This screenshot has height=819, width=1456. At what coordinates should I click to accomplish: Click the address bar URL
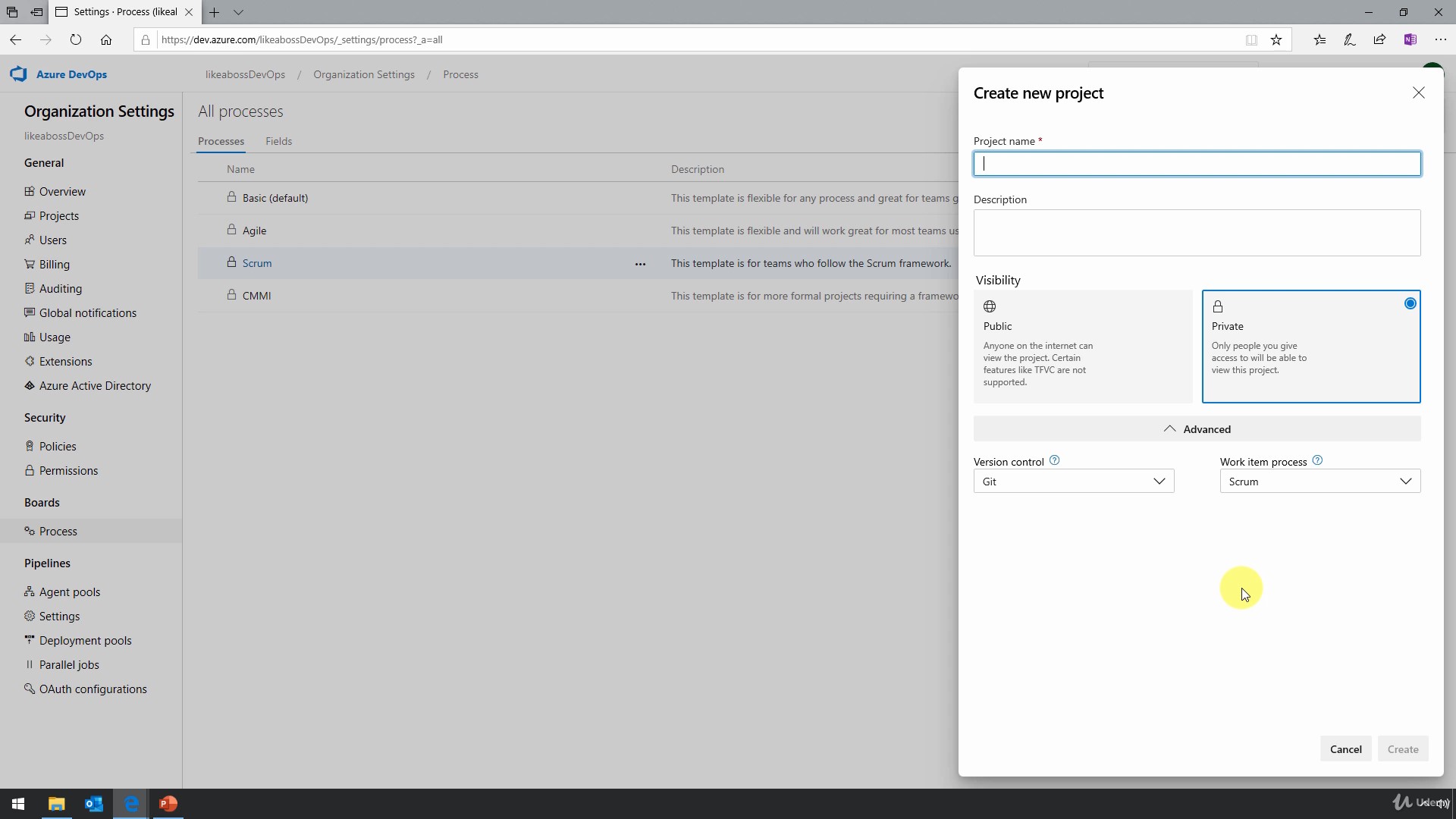click(302, 39)
